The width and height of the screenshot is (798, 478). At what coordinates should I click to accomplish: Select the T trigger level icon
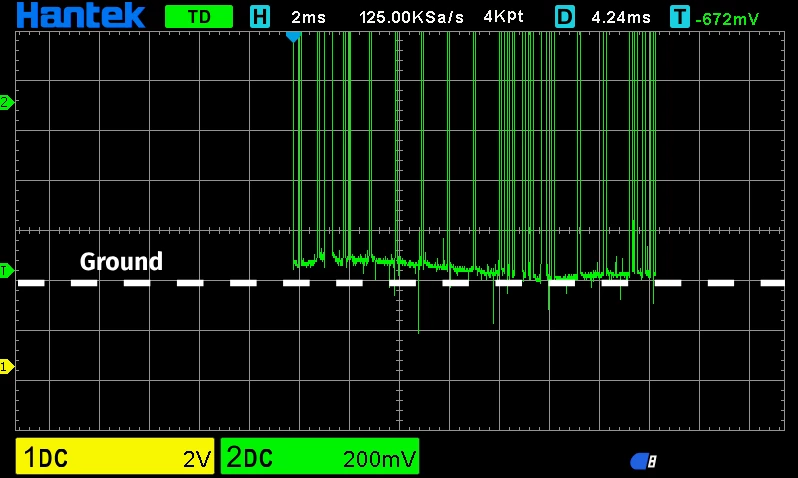(679, 17)
